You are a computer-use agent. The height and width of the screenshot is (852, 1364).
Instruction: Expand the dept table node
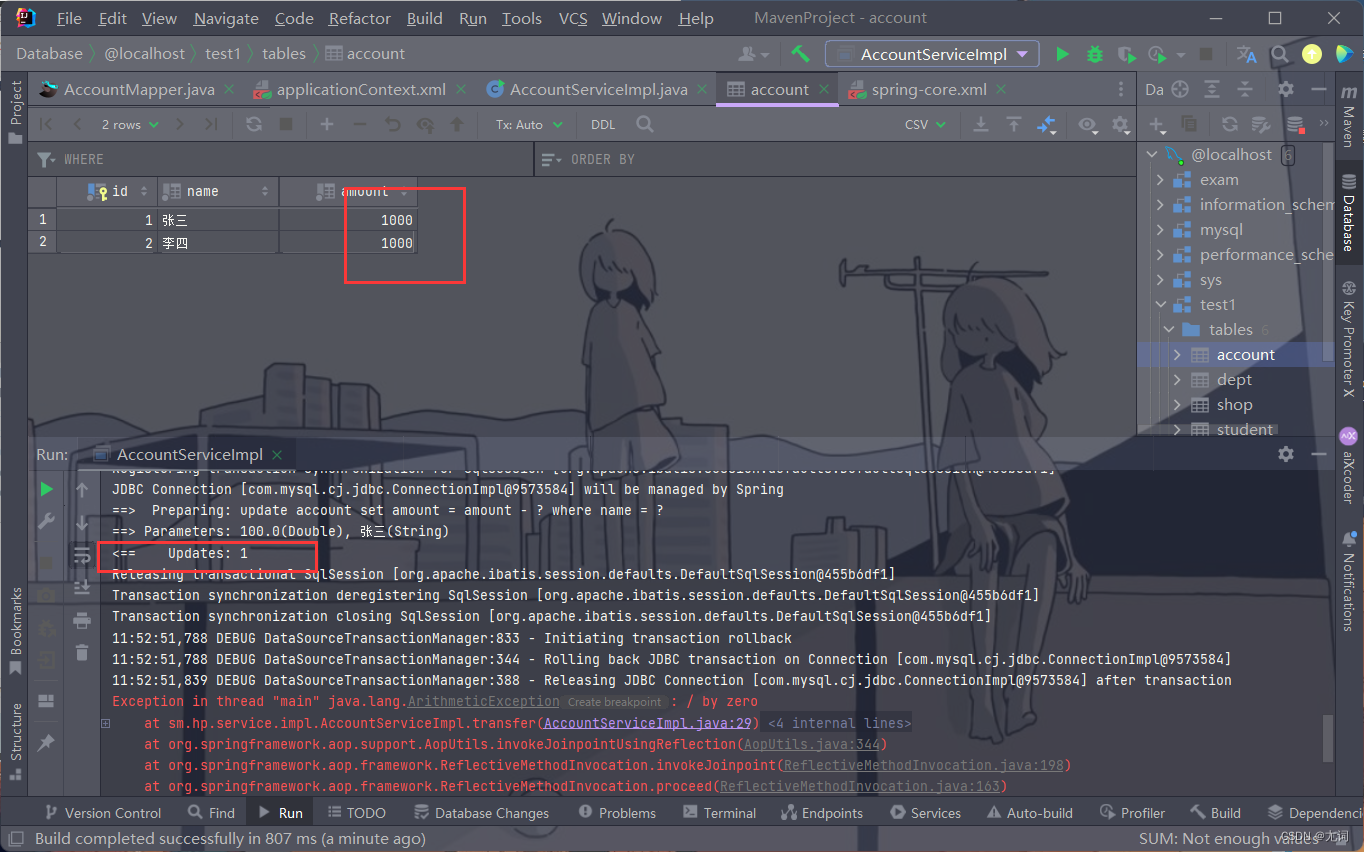click(1176, 380)
